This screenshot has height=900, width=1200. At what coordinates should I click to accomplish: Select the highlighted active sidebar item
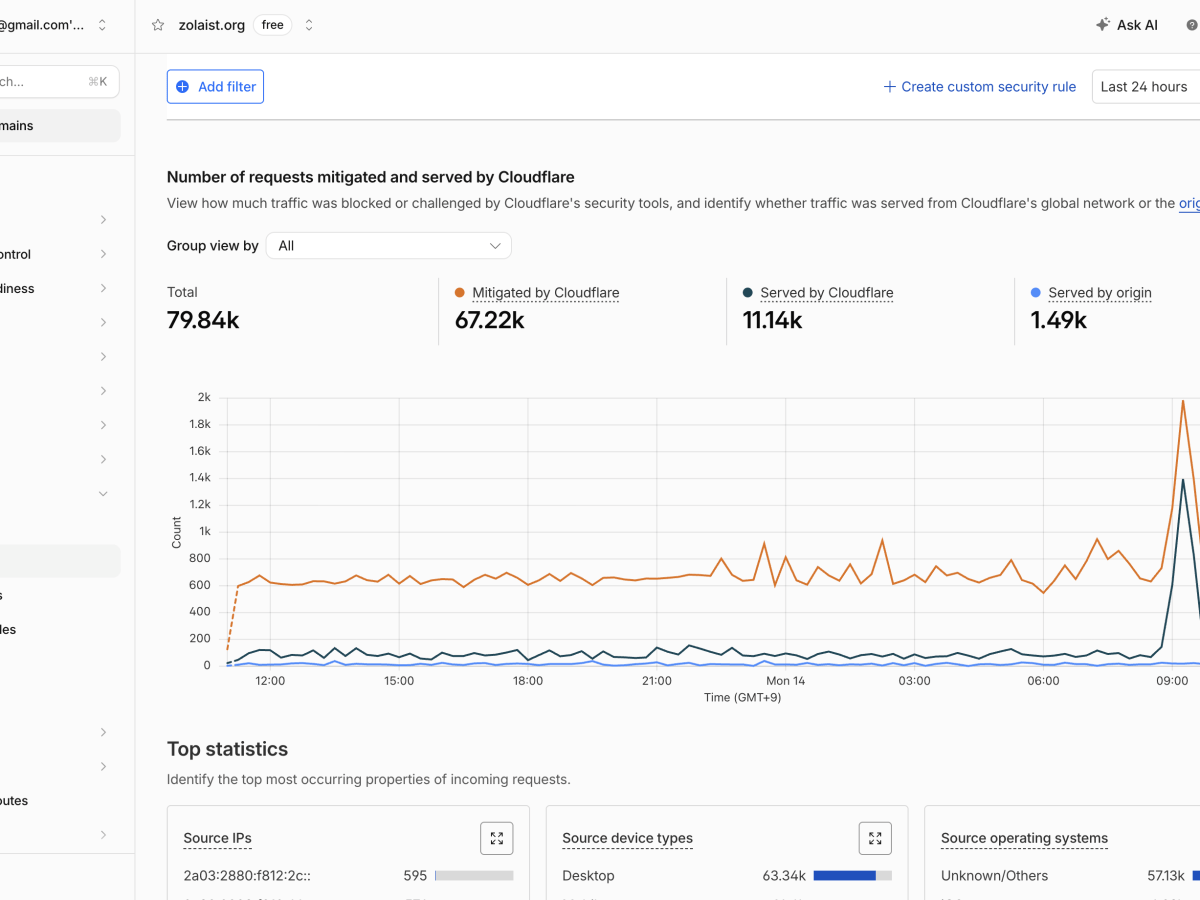coord(58,561)
